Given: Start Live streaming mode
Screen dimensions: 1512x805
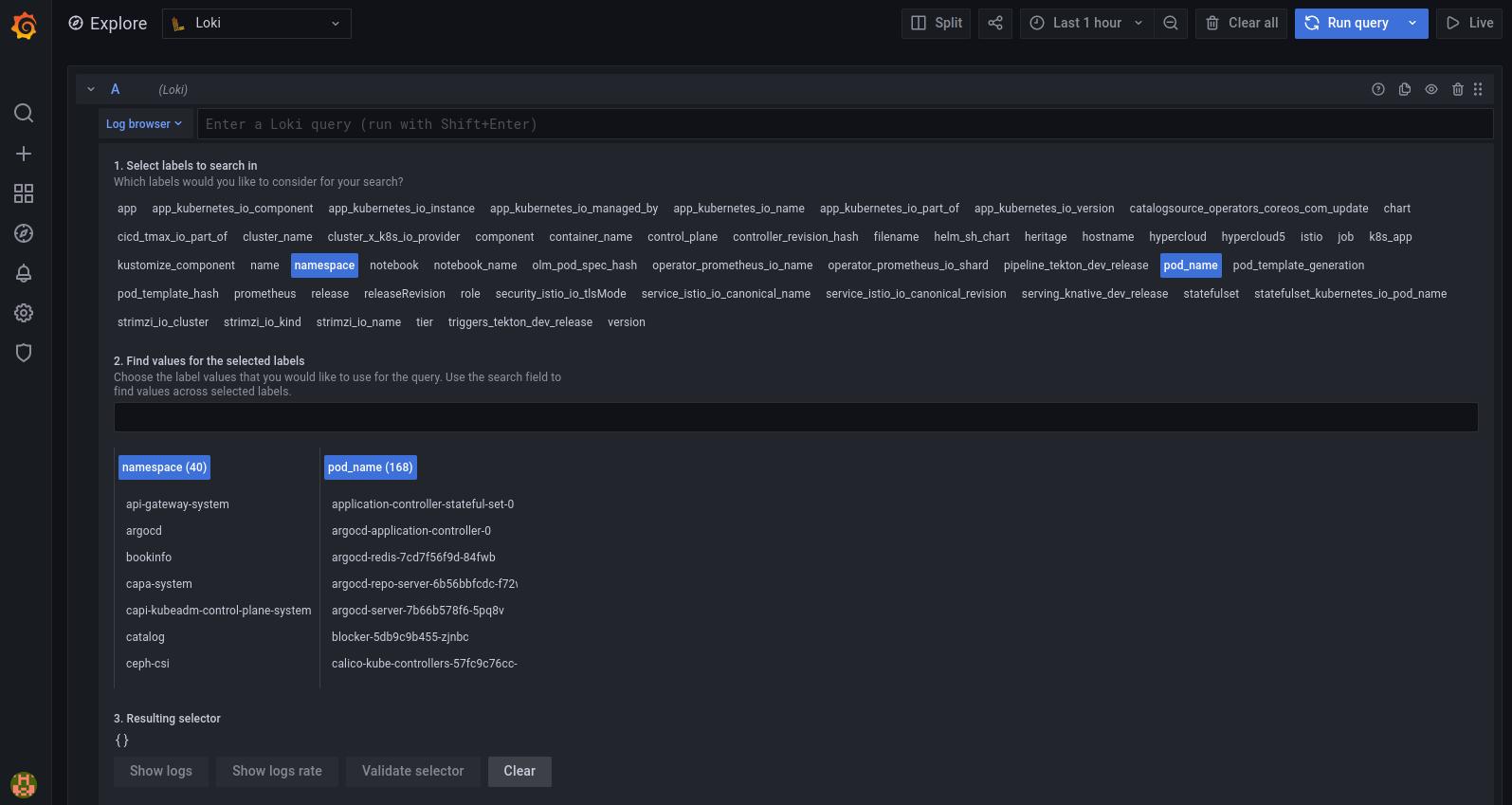Looking at the screenshot, I should [1470, 23].
